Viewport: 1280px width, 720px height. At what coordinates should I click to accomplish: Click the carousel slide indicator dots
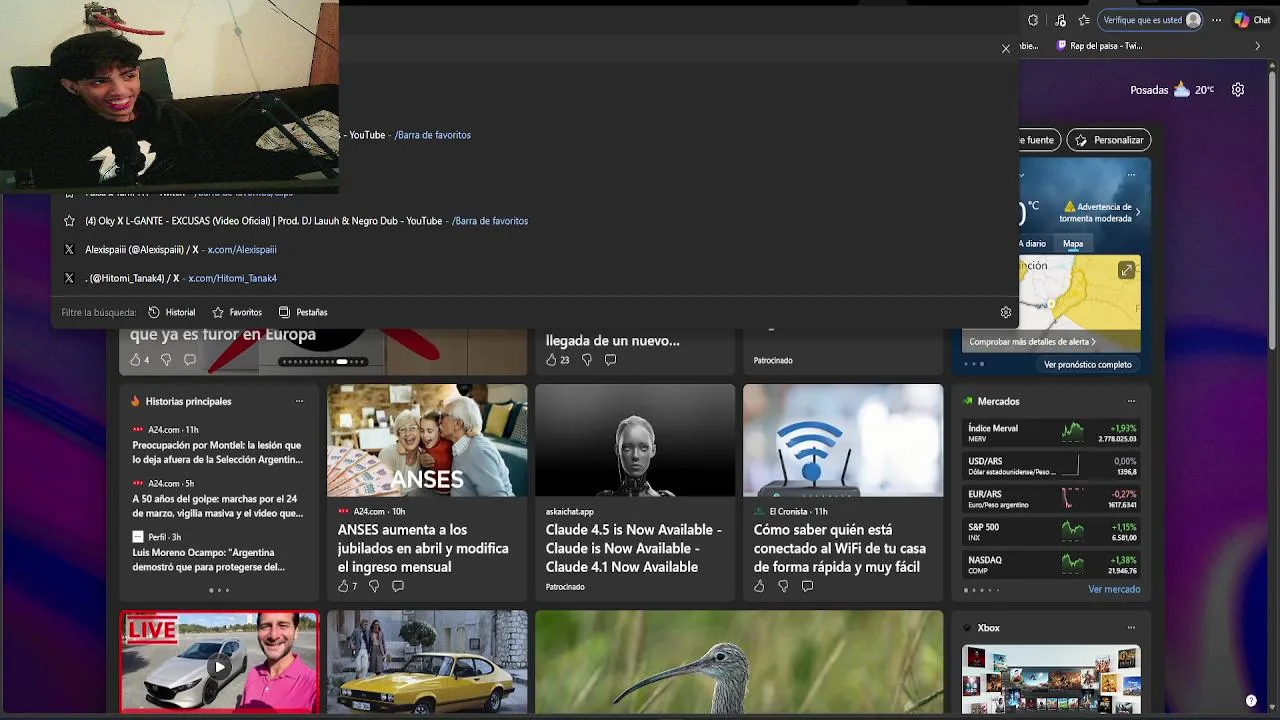pyautogui.click(x=323, y=362)
